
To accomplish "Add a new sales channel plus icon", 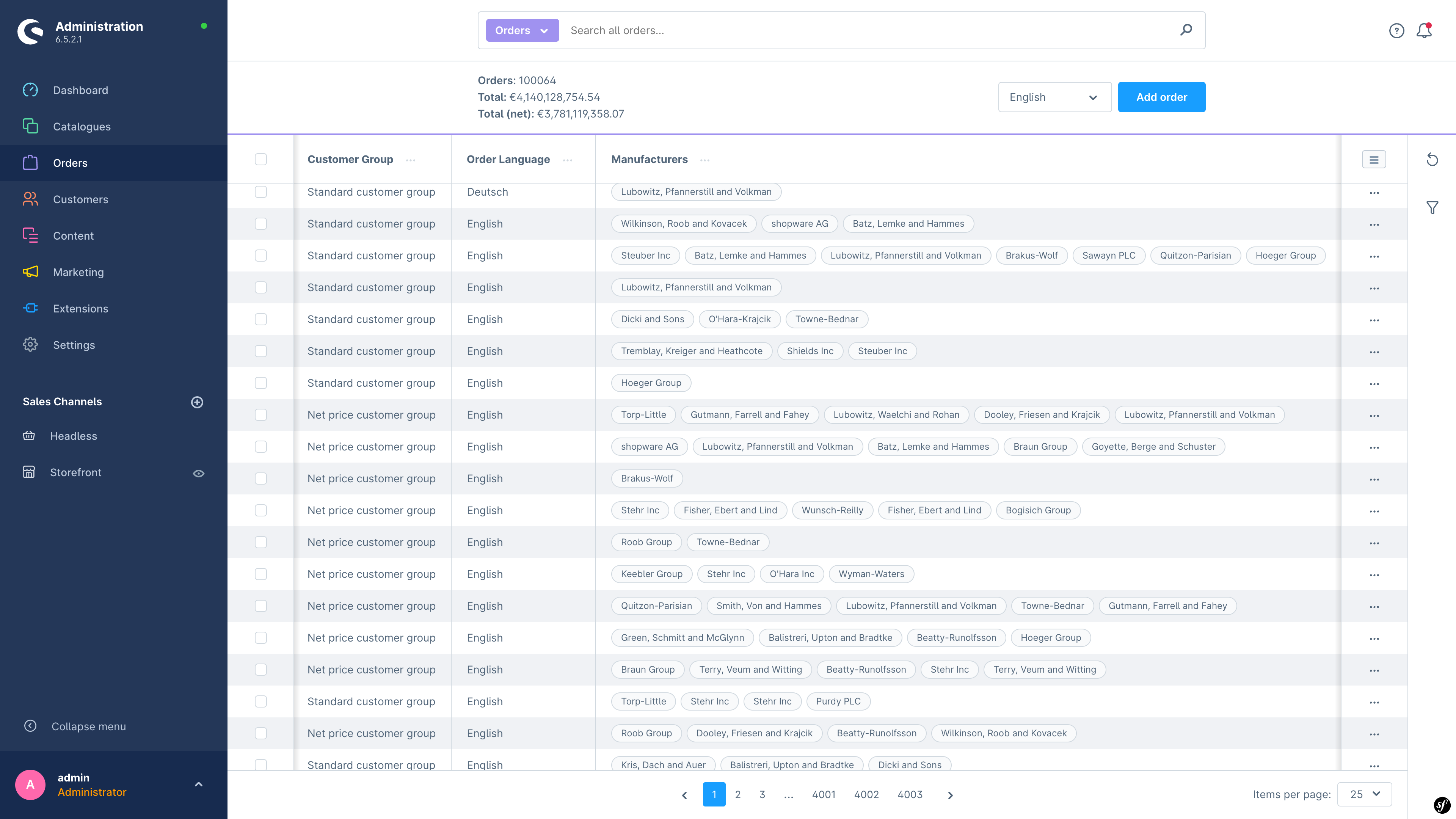I will [x=197, y=402].
